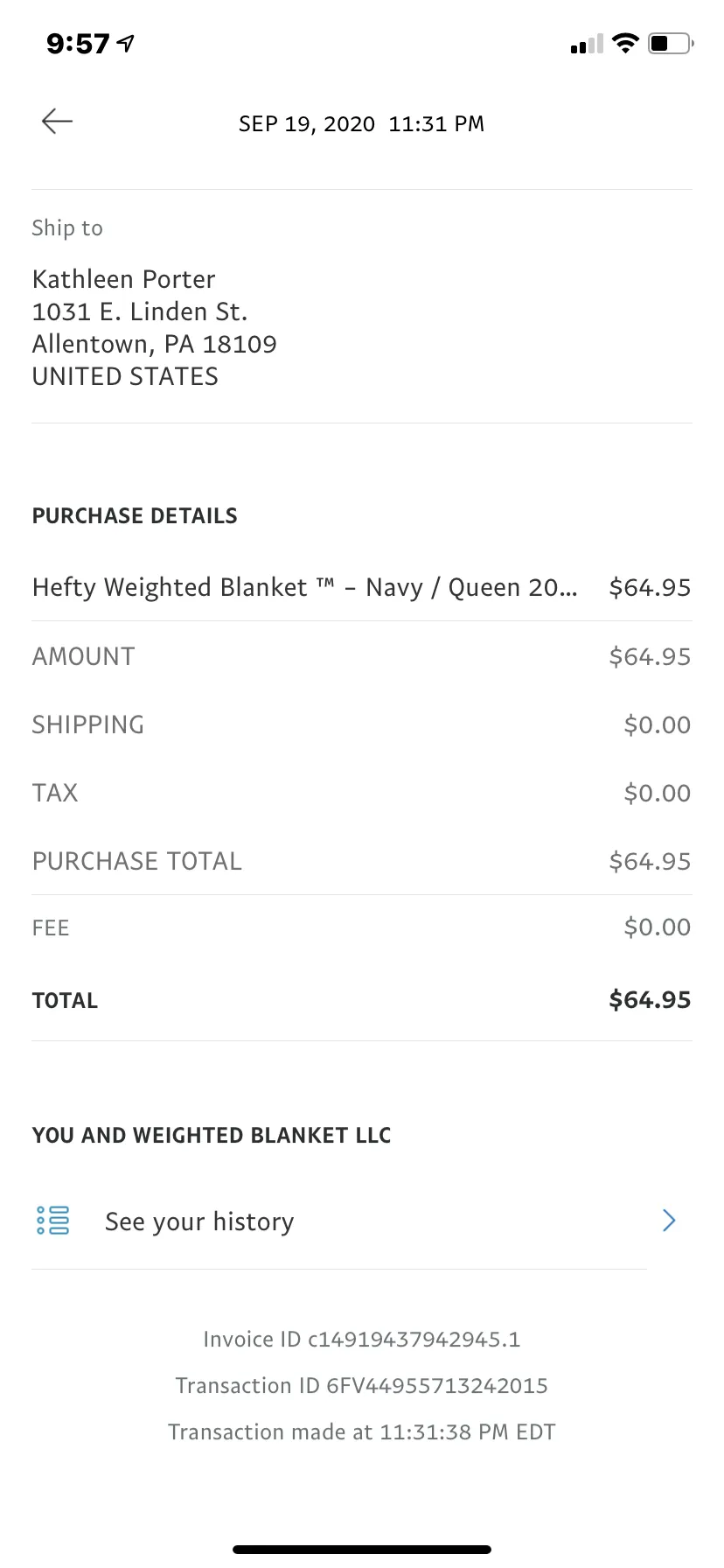This screenshot has width=724, height=1568.
Task: Tap the Transaction ID text
Action: pyautogui.click(x=362, y=1385)
